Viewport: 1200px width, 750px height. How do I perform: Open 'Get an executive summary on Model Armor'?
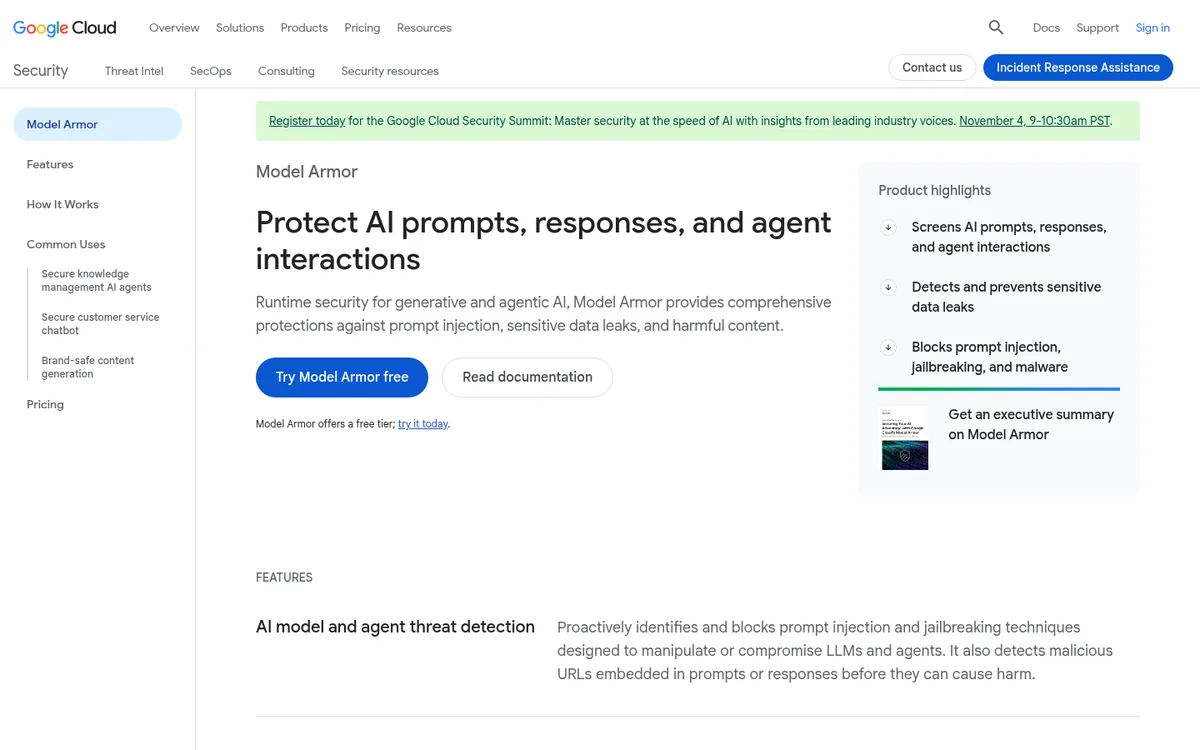click(1031, 424)
